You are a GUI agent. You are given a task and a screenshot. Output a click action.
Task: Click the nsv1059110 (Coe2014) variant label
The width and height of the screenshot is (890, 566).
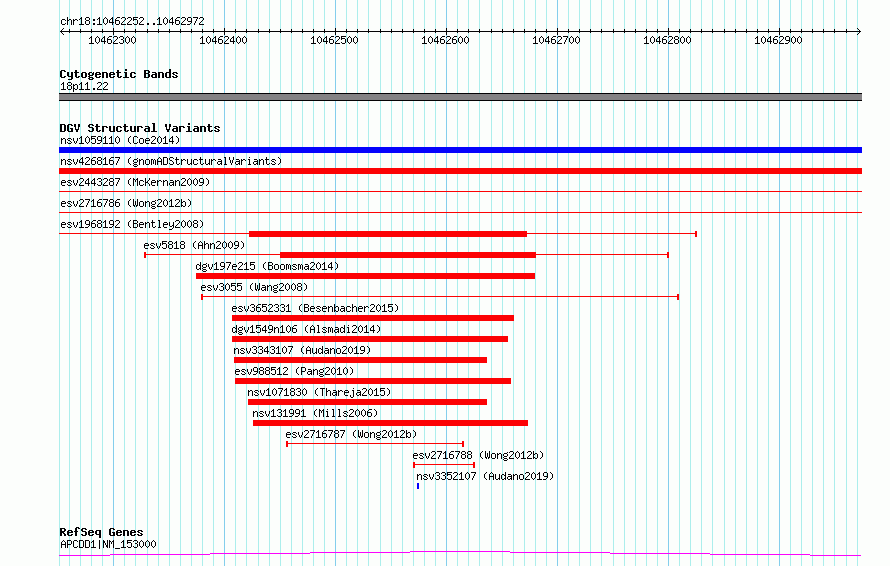pyautogui.click(x=120, y=140)
